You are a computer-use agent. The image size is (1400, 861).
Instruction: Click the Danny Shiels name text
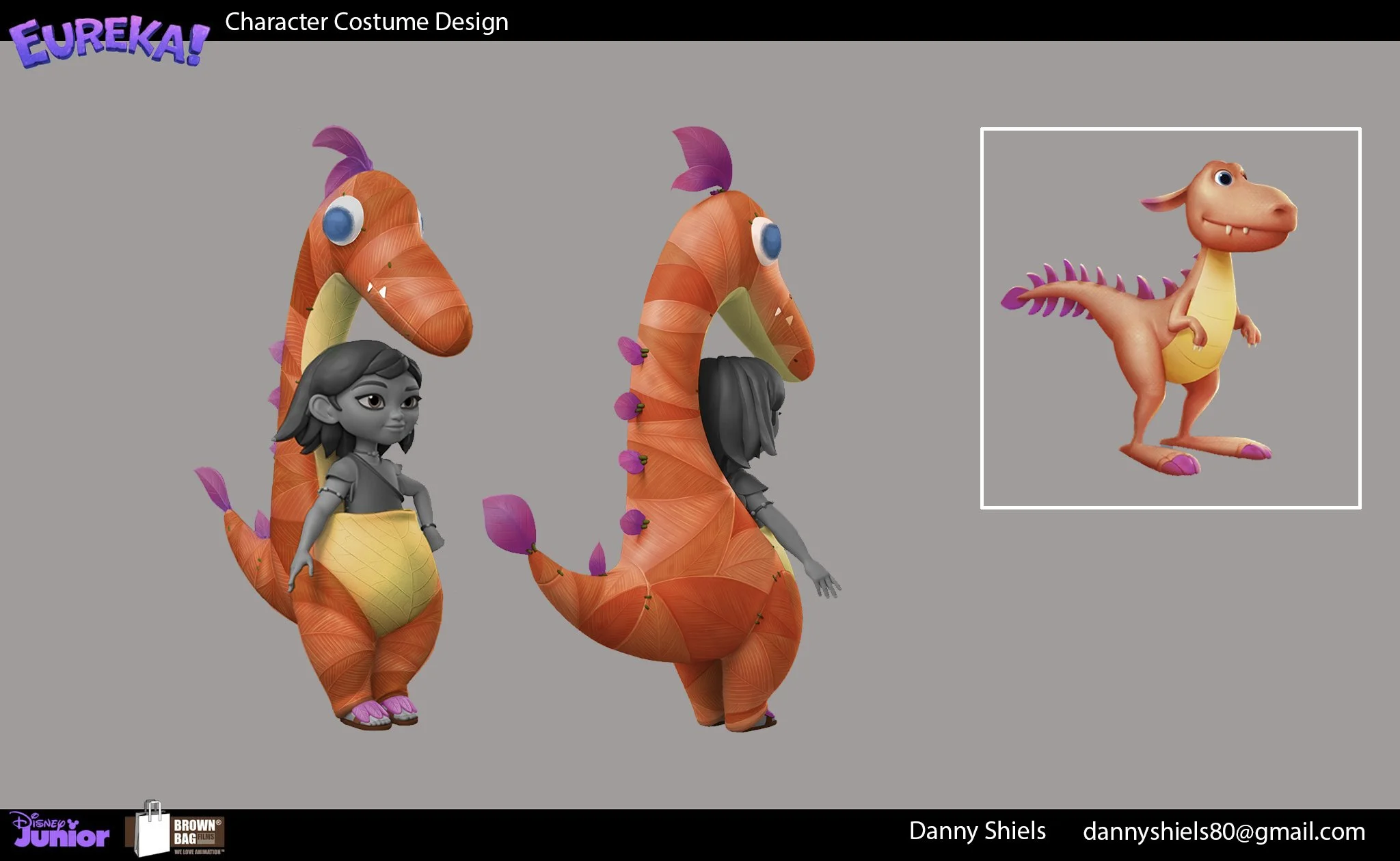coord(977,831)
